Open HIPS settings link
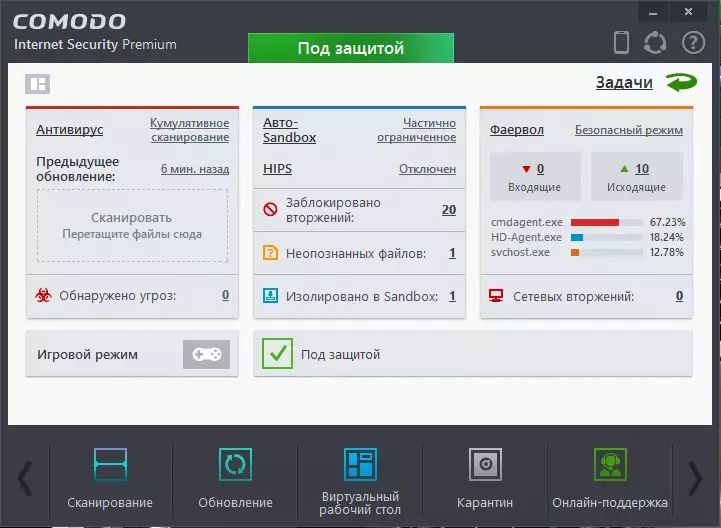This screenshot has height=528, width=721. [277, 169]
